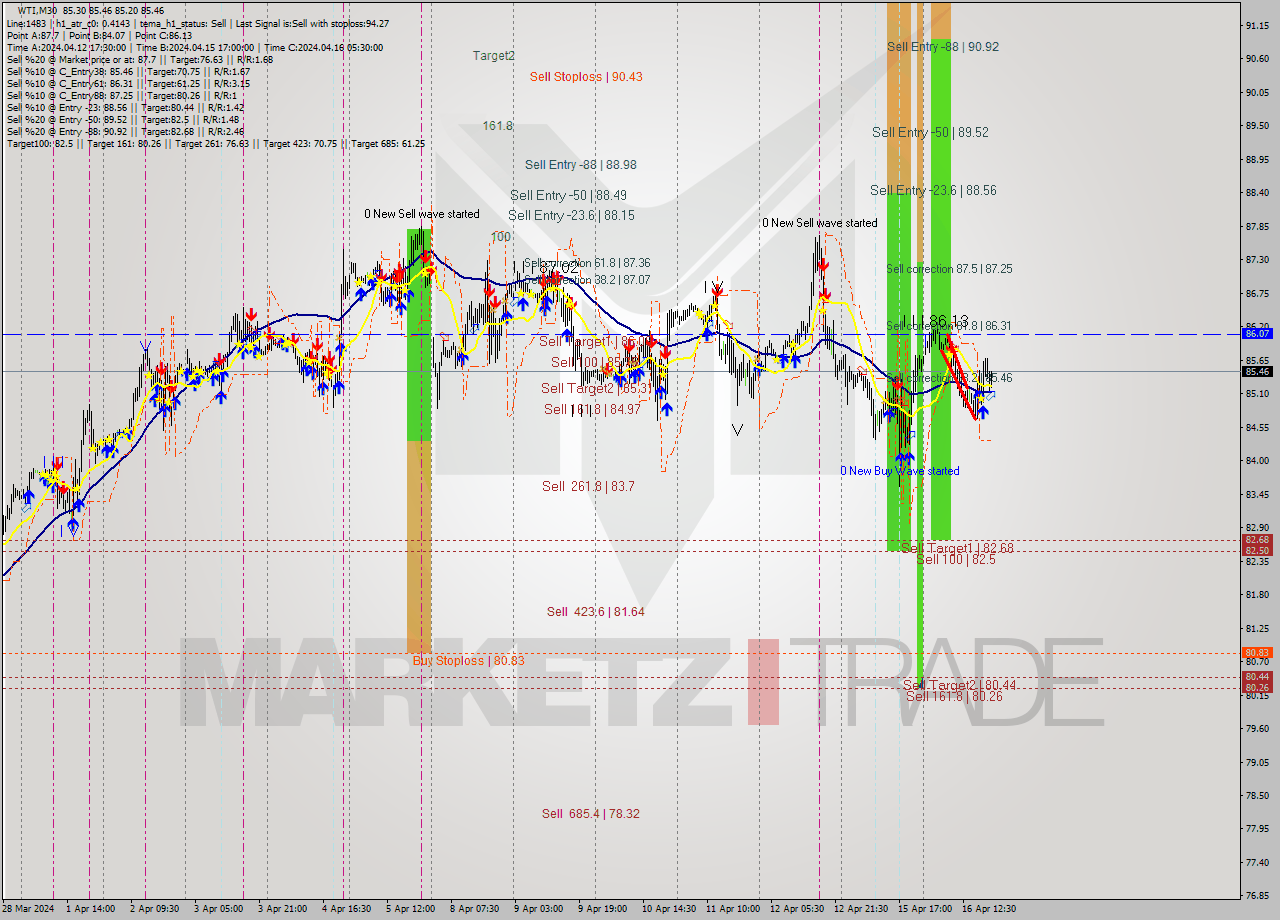1280x920 pixels.
Task: Select the 76.85 price axis value
Action: click(1257, 896)
